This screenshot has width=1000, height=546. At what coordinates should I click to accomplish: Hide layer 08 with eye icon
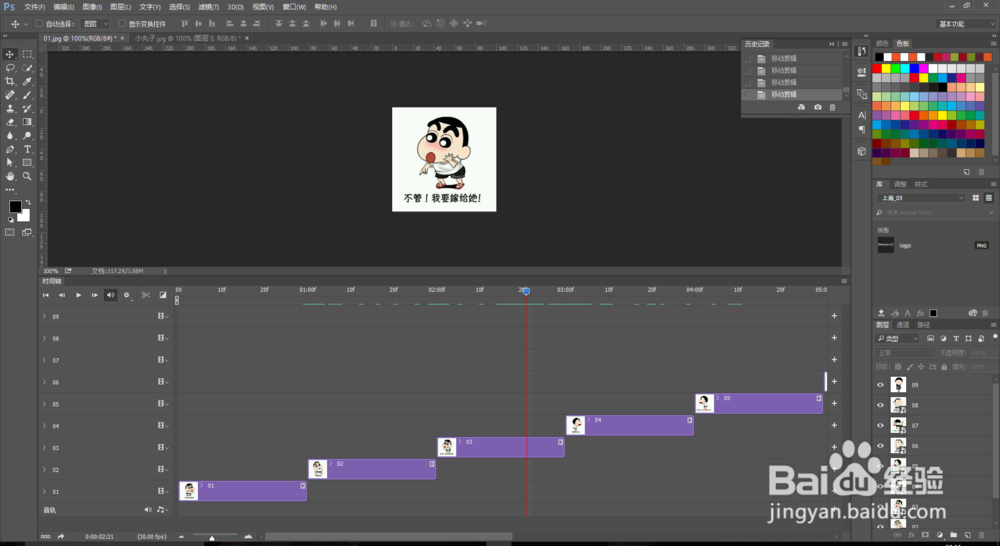click(x=880, y=405)
